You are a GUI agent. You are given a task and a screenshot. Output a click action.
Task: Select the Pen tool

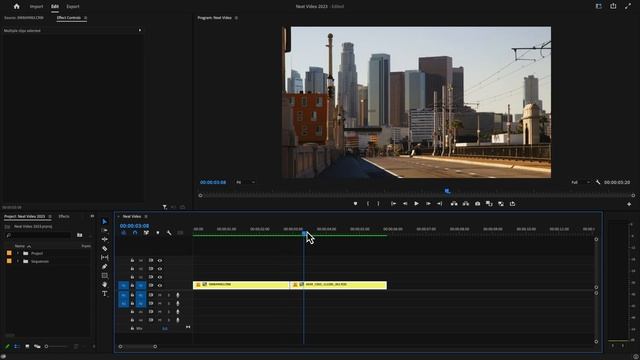(x=104, y=267)
